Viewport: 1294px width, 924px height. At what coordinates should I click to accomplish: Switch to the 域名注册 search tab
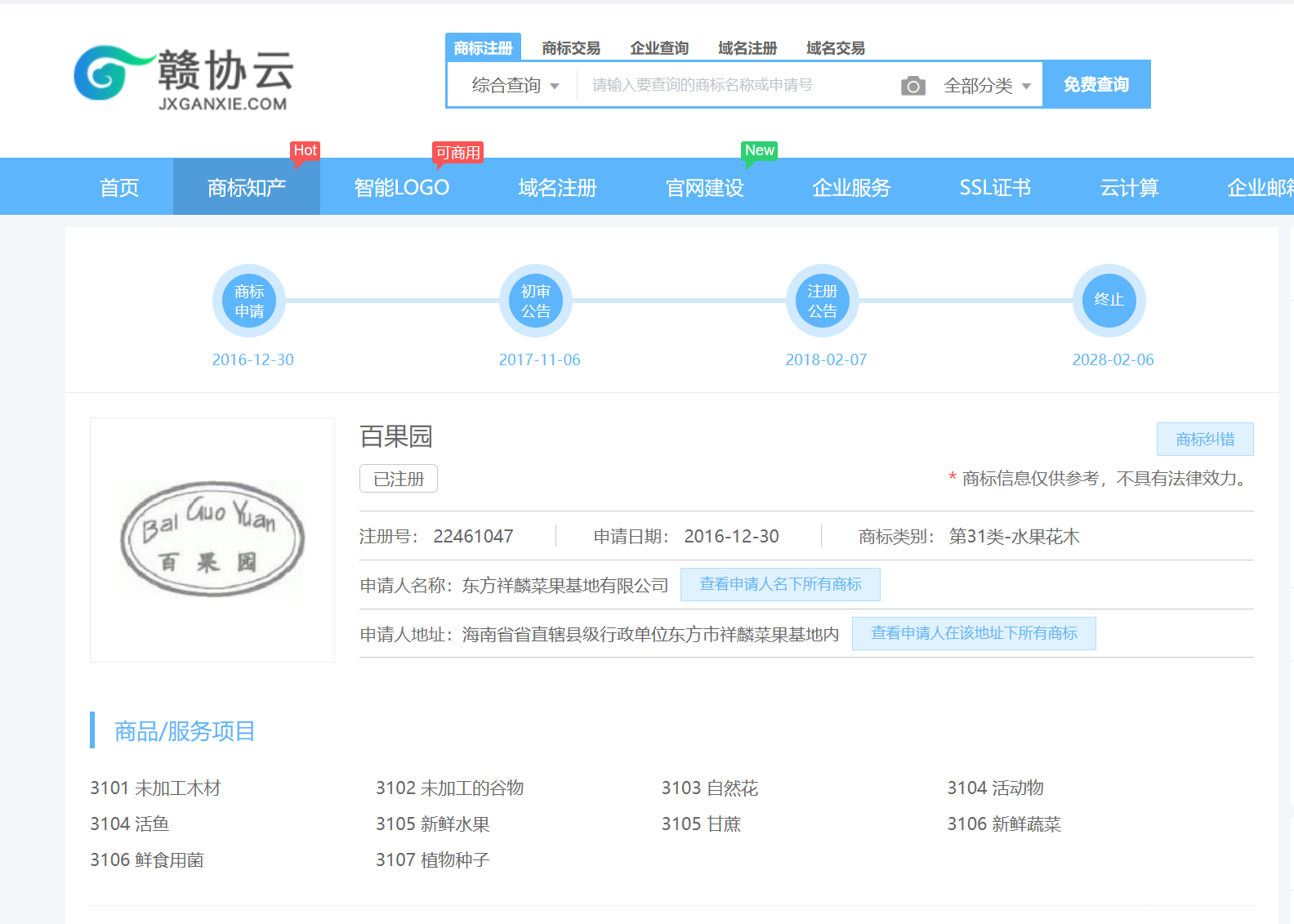pyautogui.click(x=747, y=48)
